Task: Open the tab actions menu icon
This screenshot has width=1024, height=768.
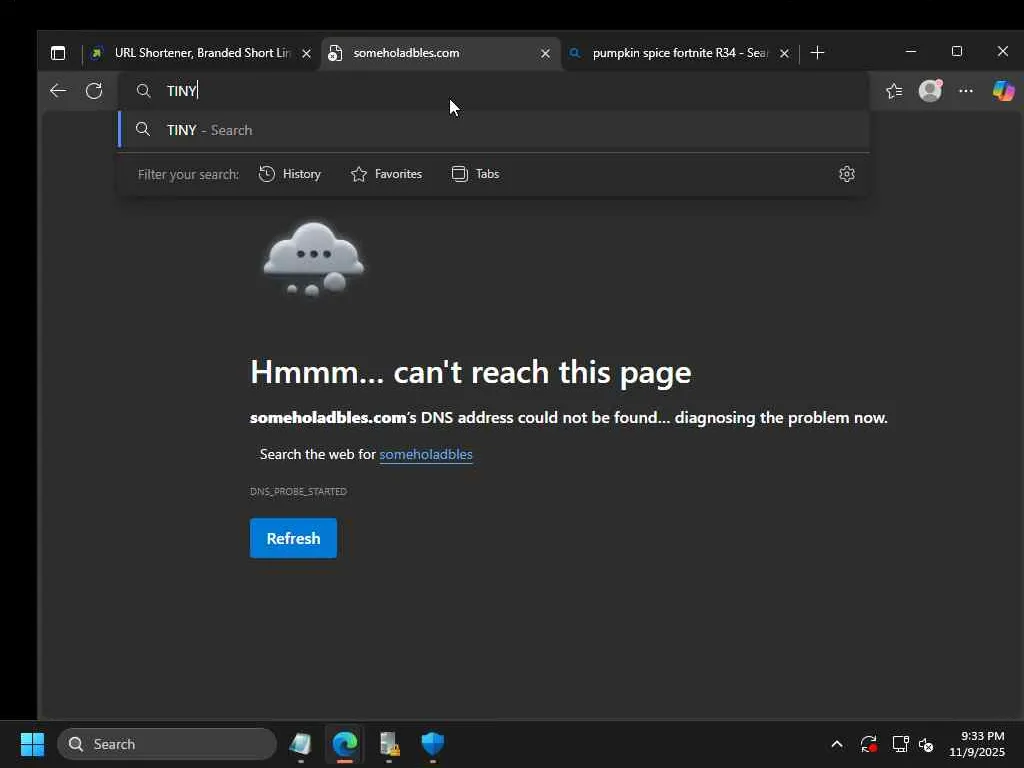Action: coord(58,53)
